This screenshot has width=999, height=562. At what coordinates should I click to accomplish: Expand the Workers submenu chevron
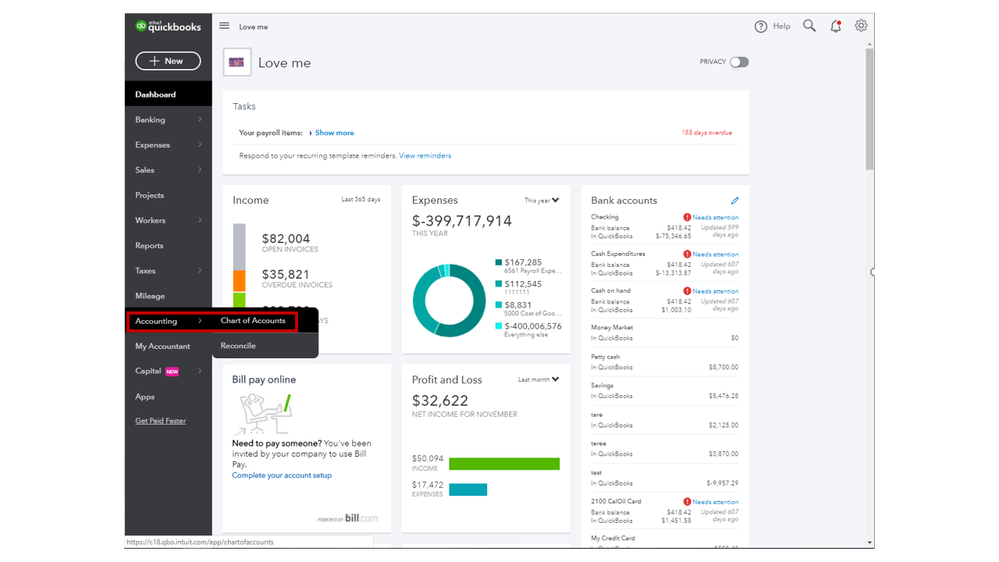[200, 220]
